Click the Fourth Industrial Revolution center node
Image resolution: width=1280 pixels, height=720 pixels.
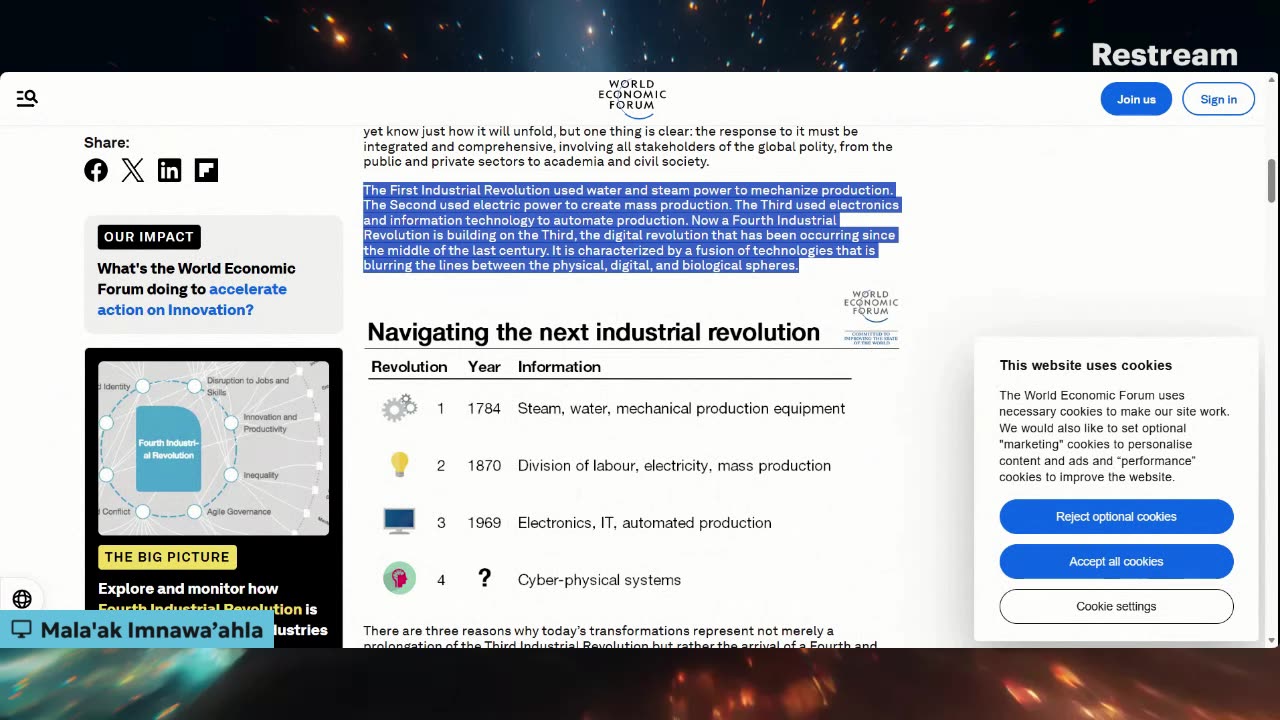coord(168,449)
